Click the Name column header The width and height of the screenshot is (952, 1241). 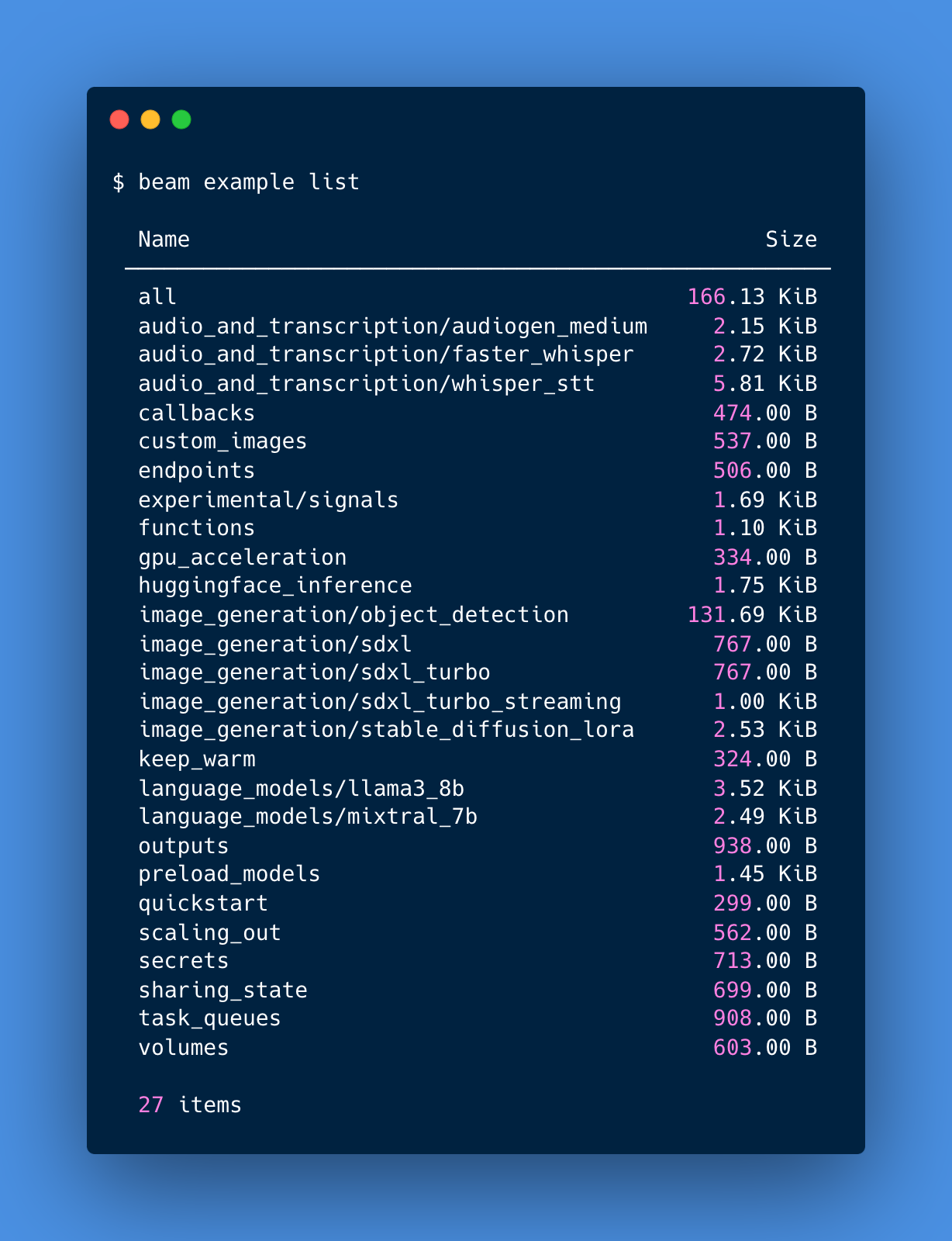coord(164,239)
